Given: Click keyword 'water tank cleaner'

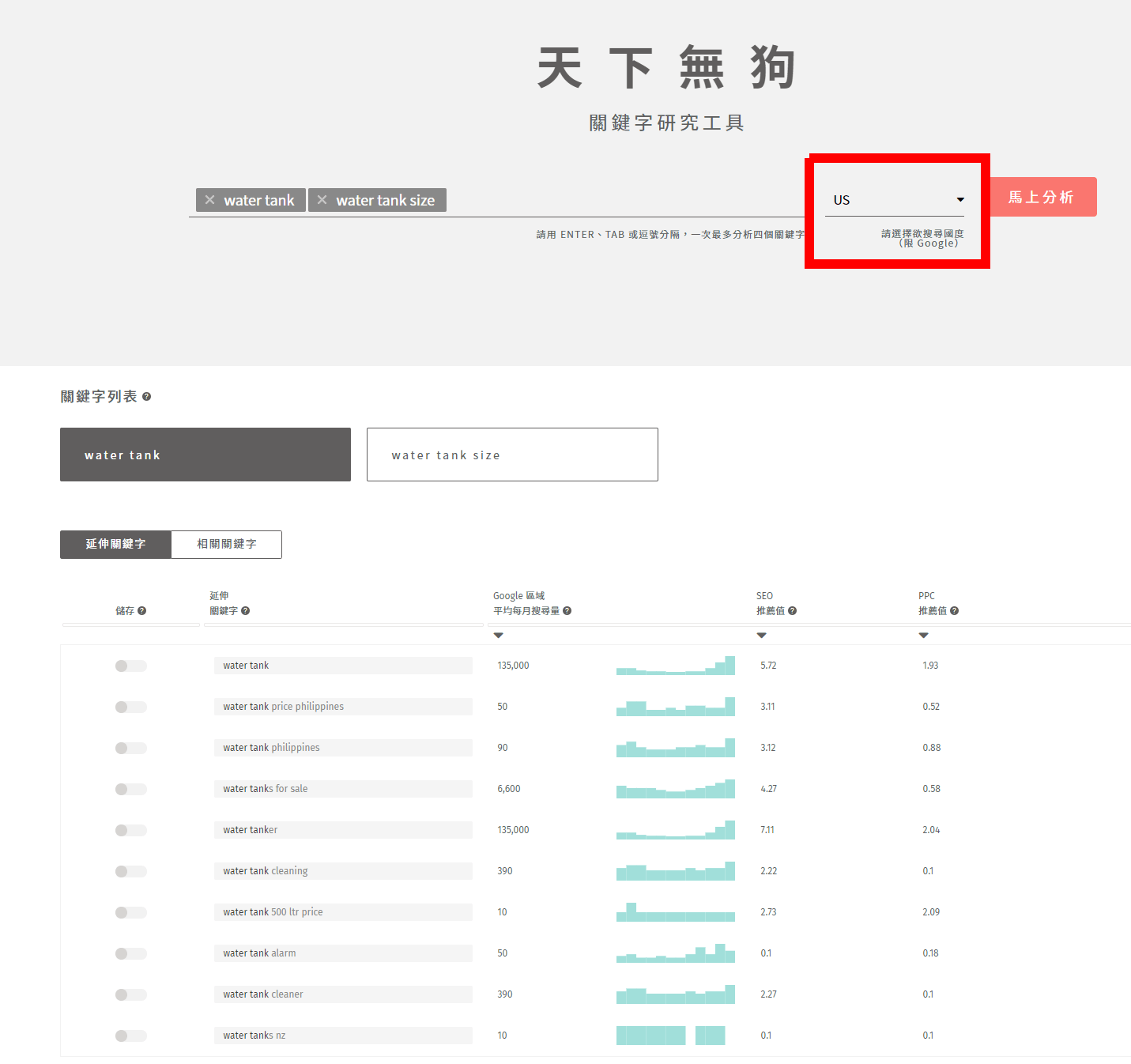Looking at the screenshot, I should [x=343, y=994].
